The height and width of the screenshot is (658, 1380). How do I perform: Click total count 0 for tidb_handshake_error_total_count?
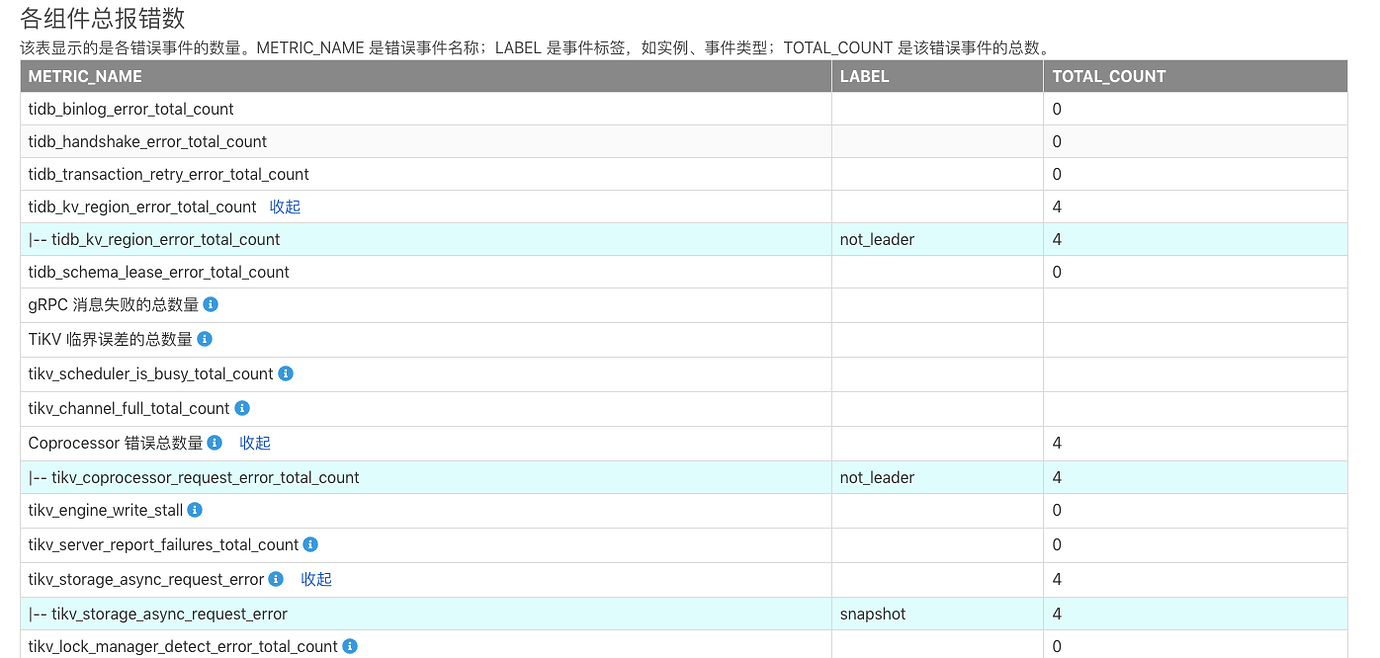[x=1057, y=142]
